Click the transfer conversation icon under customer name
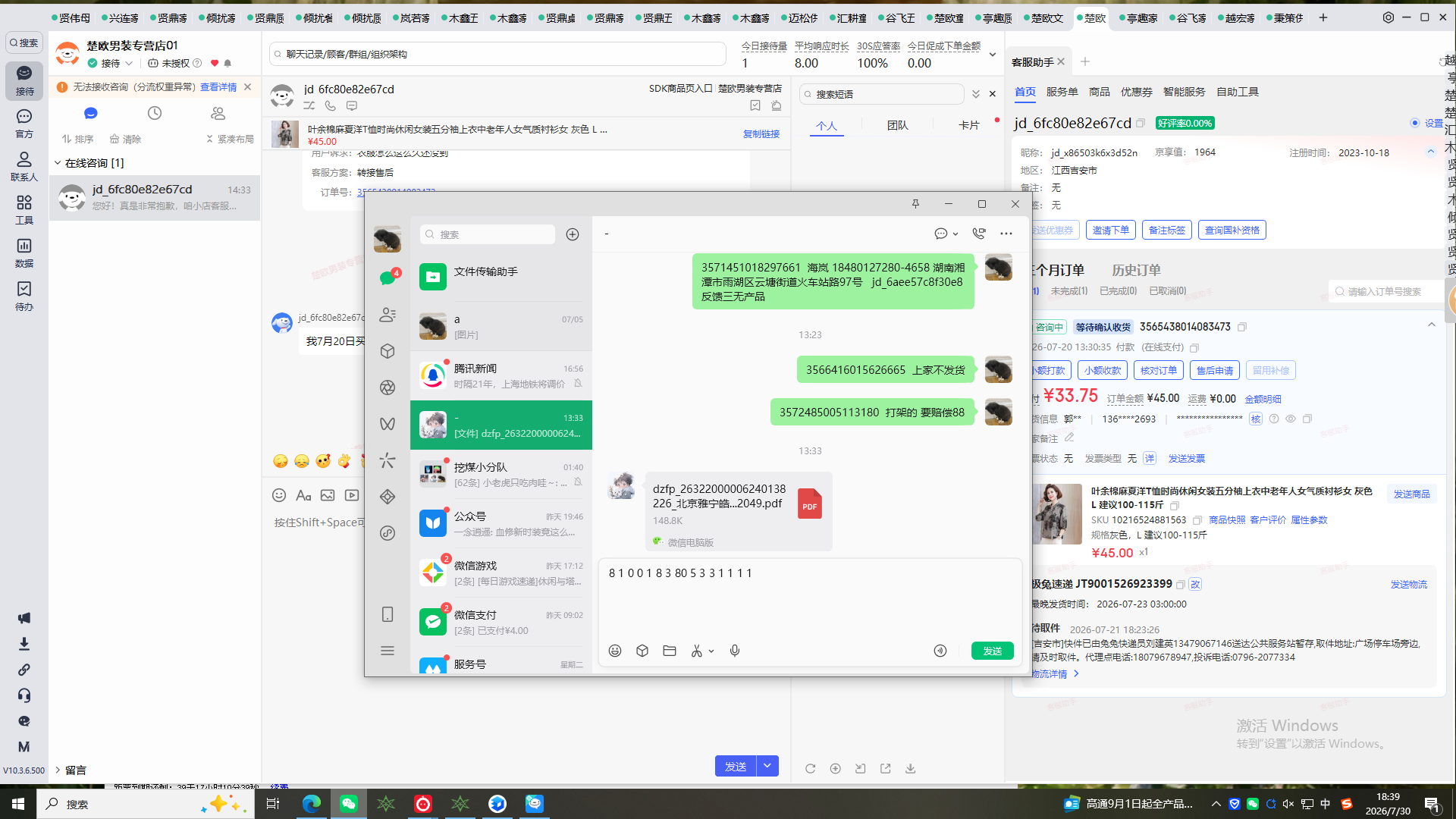The image size is (1456, 819). (309, 106)
